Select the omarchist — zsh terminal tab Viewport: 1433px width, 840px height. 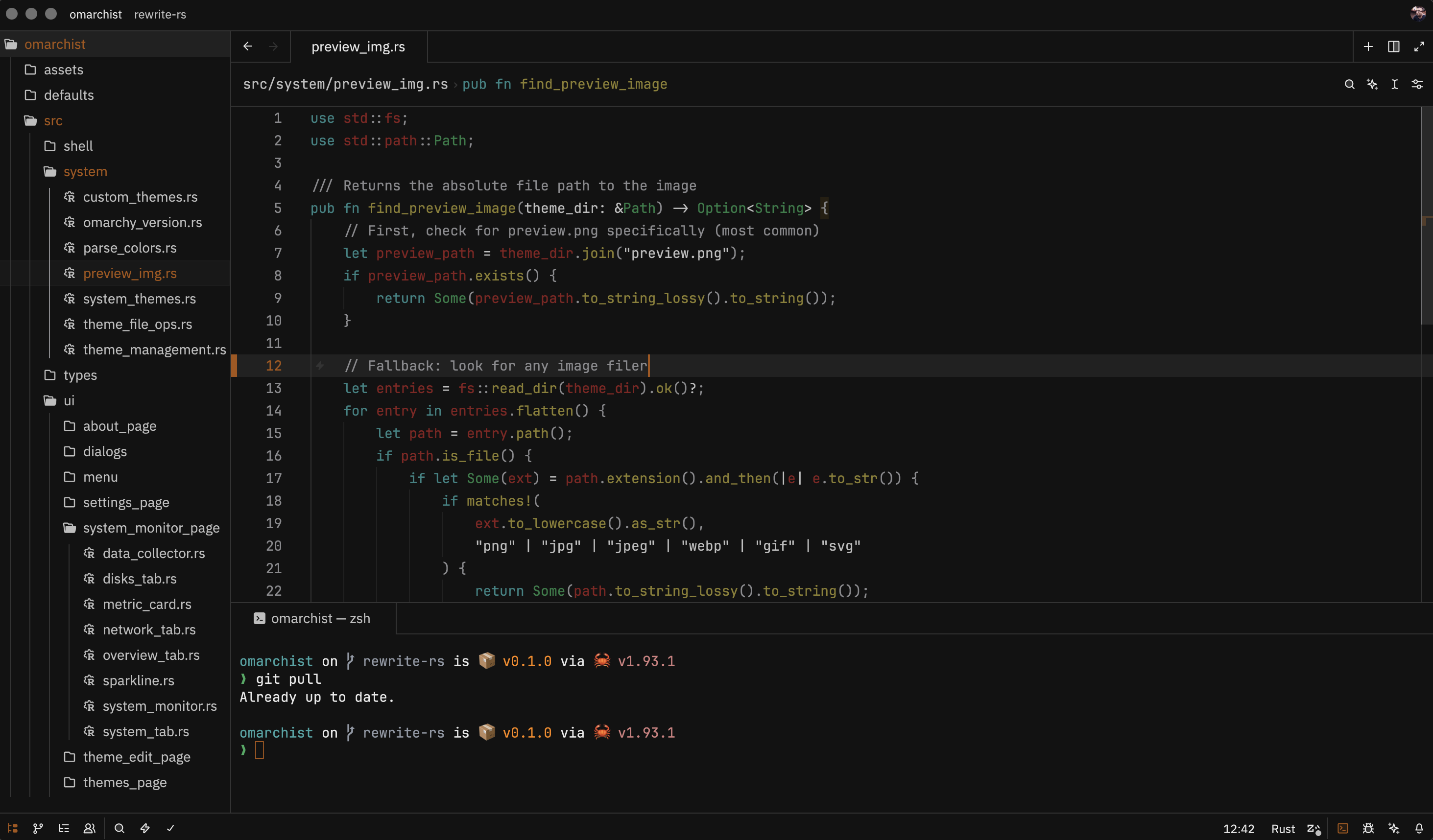[313, 618]
